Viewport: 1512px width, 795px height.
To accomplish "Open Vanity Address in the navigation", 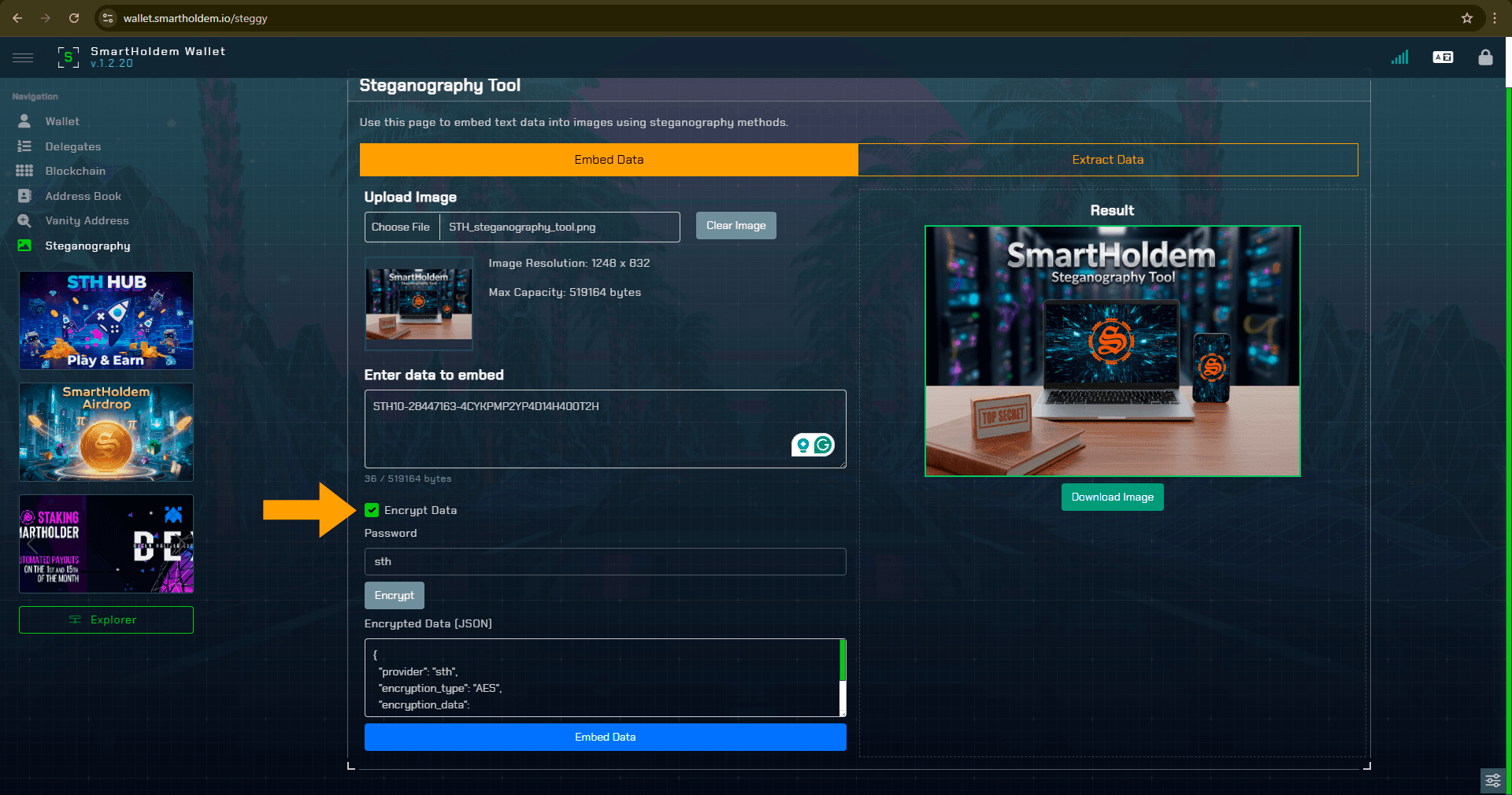I will 87,220.
